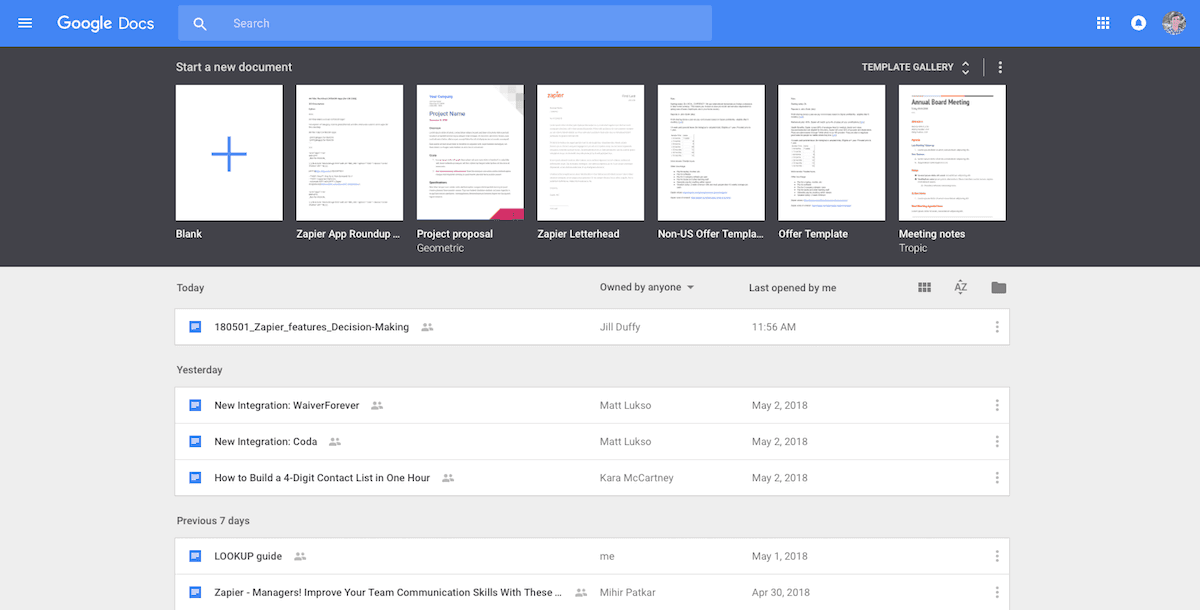
Task: Click owner name Mihir Patkar
Action: coord(627,592)
